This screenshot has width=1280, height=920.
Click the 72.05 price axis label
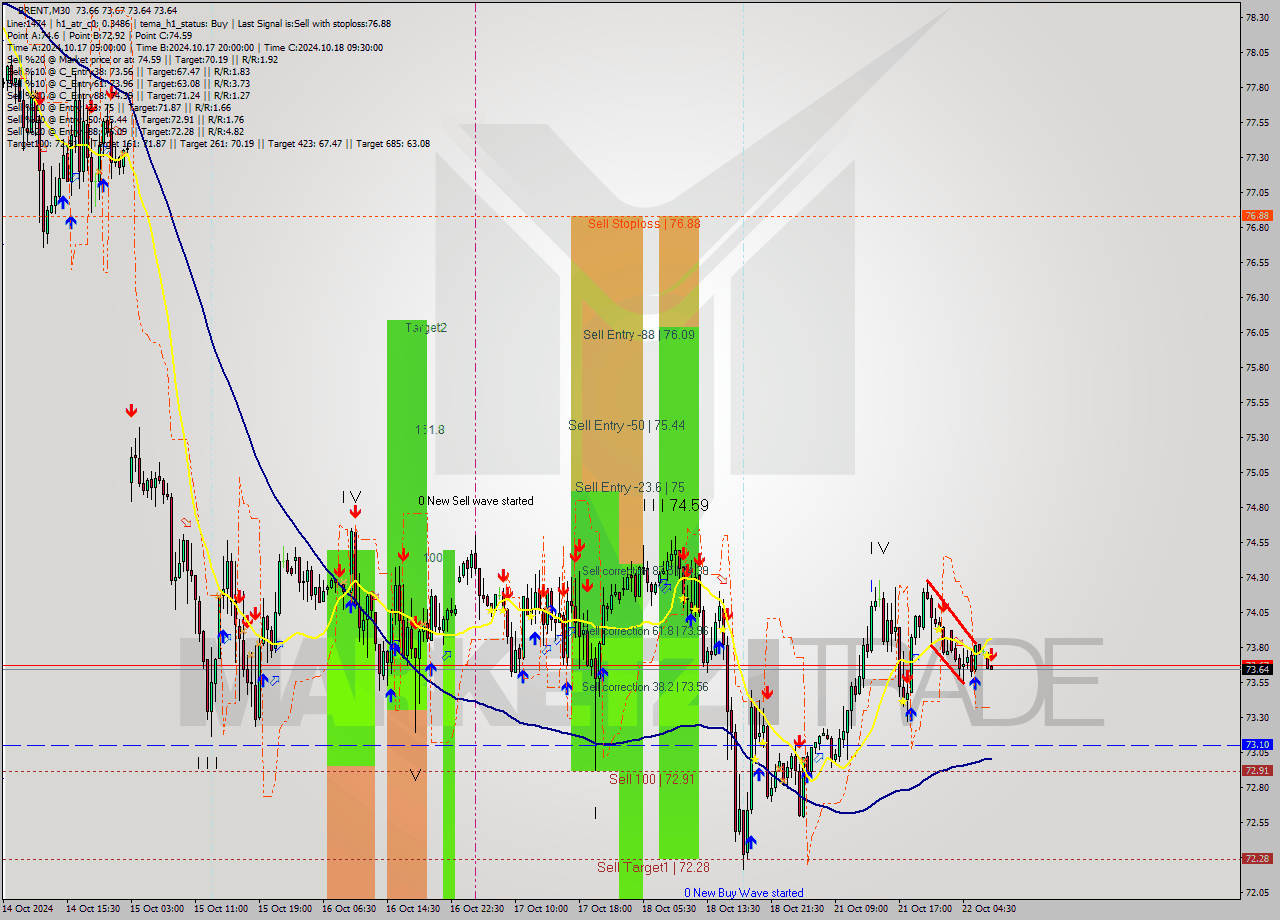pyautogui.click(x=1257, y=892)
